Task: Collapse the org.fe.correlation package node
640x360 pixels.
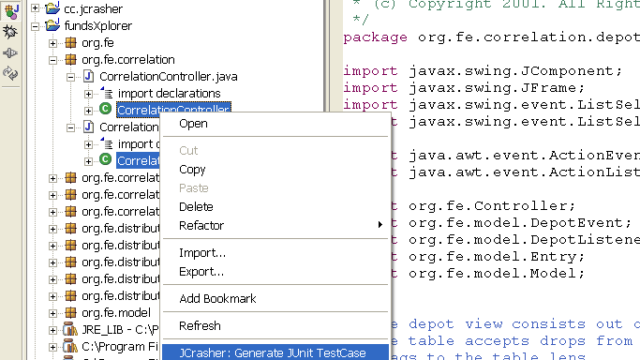Action: pyautogui.click(x=53, y=60)
